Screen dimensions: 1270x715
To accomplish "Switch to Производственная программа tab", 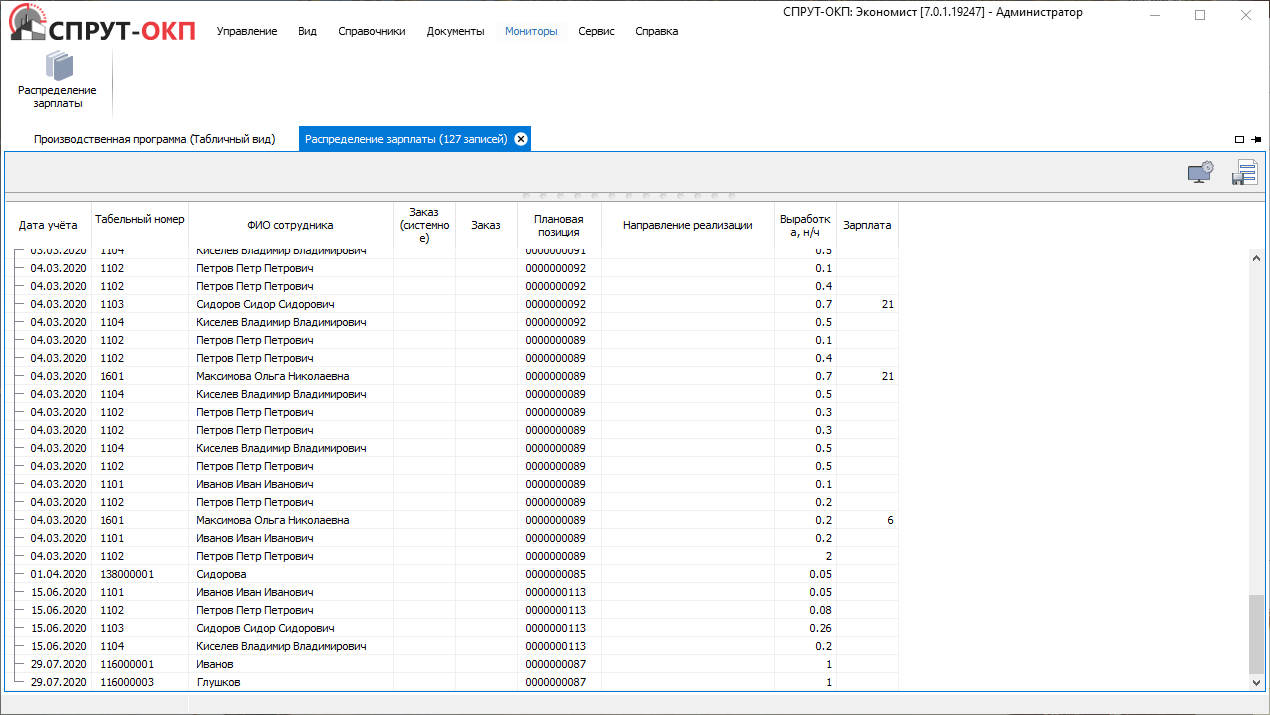I will [x=154, y=139].
